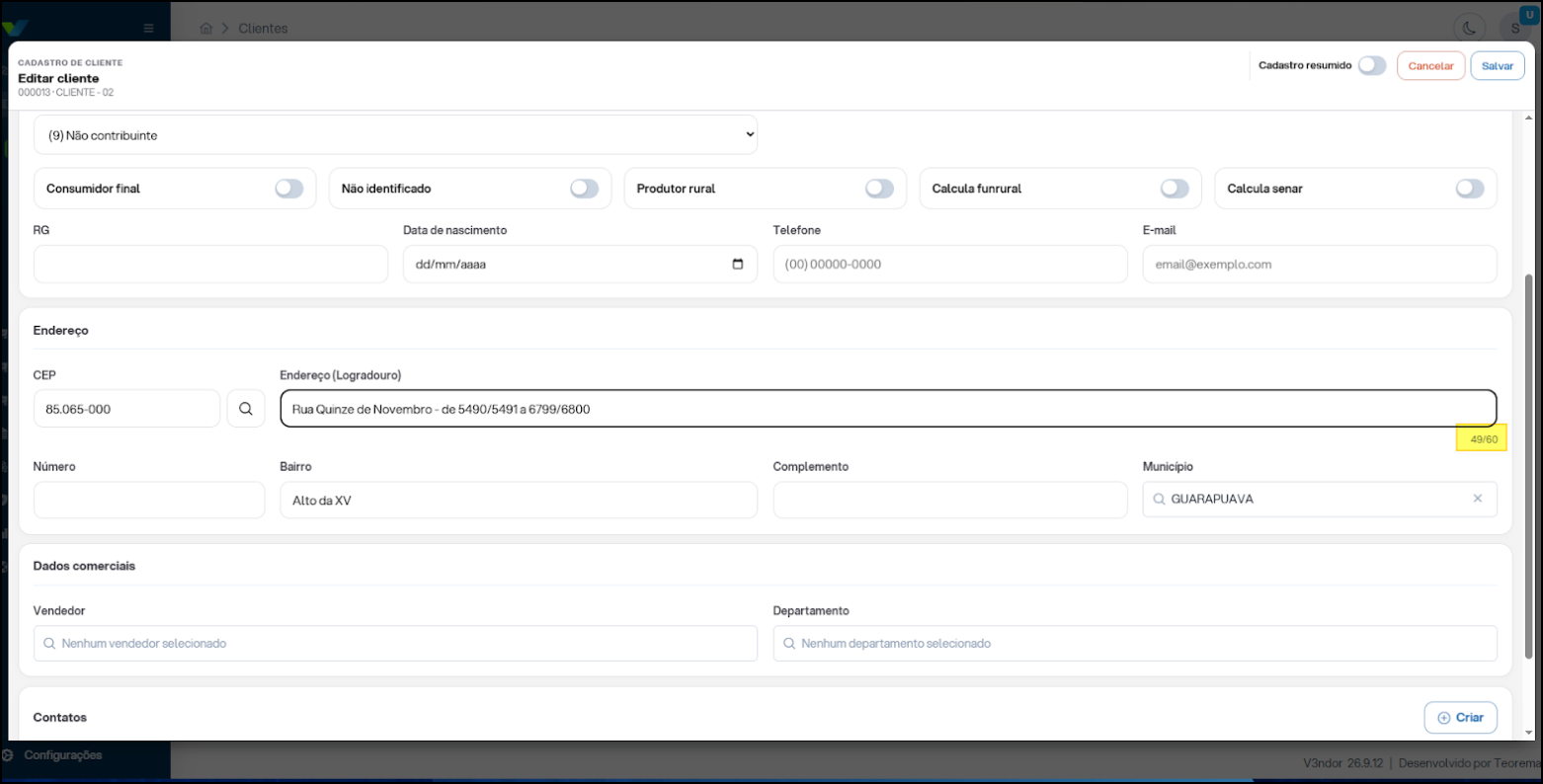Click the RG input field
This screenshot has height=784, width=1543.
pos(210,265)
